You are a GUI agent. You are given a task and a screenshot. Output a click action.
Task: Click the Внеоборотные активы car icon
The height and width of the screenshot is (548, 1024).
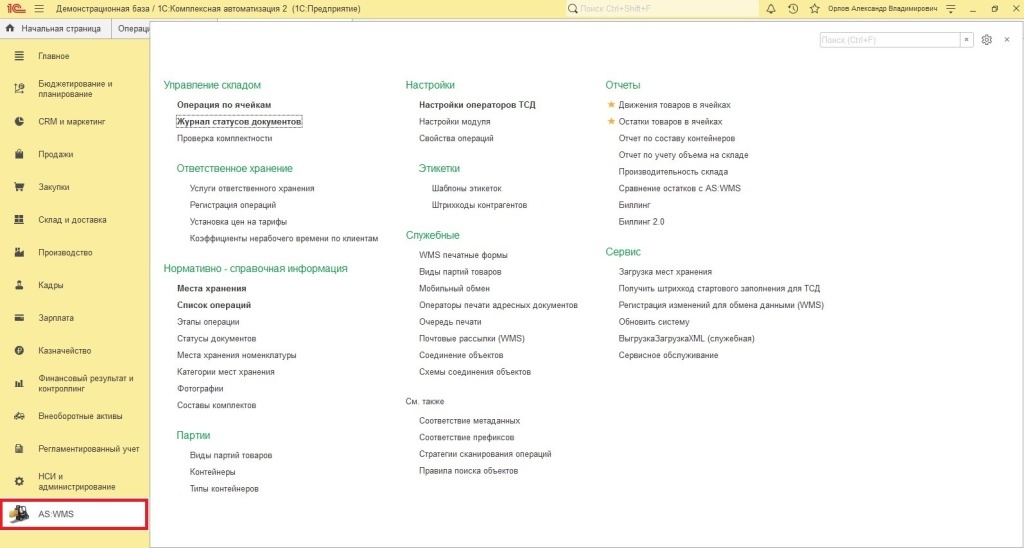20,416
